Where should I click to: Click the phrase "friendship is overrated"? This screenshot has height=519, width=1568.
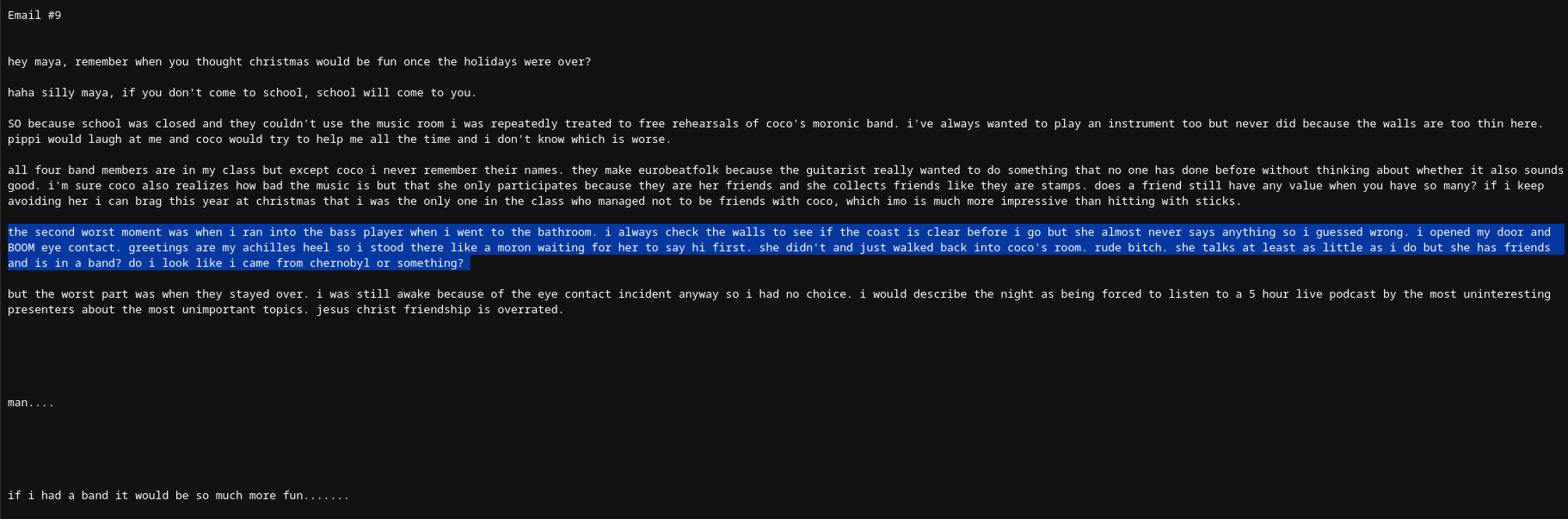tap(483, 310)
